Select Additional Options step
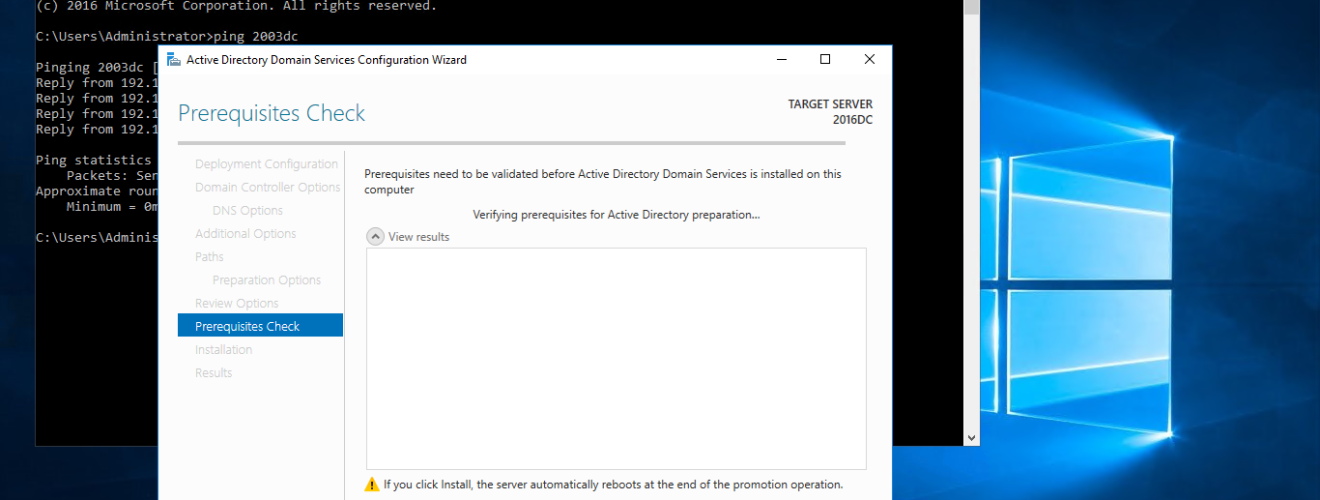This screenshot has height=500, width=1320. (245, 233)
